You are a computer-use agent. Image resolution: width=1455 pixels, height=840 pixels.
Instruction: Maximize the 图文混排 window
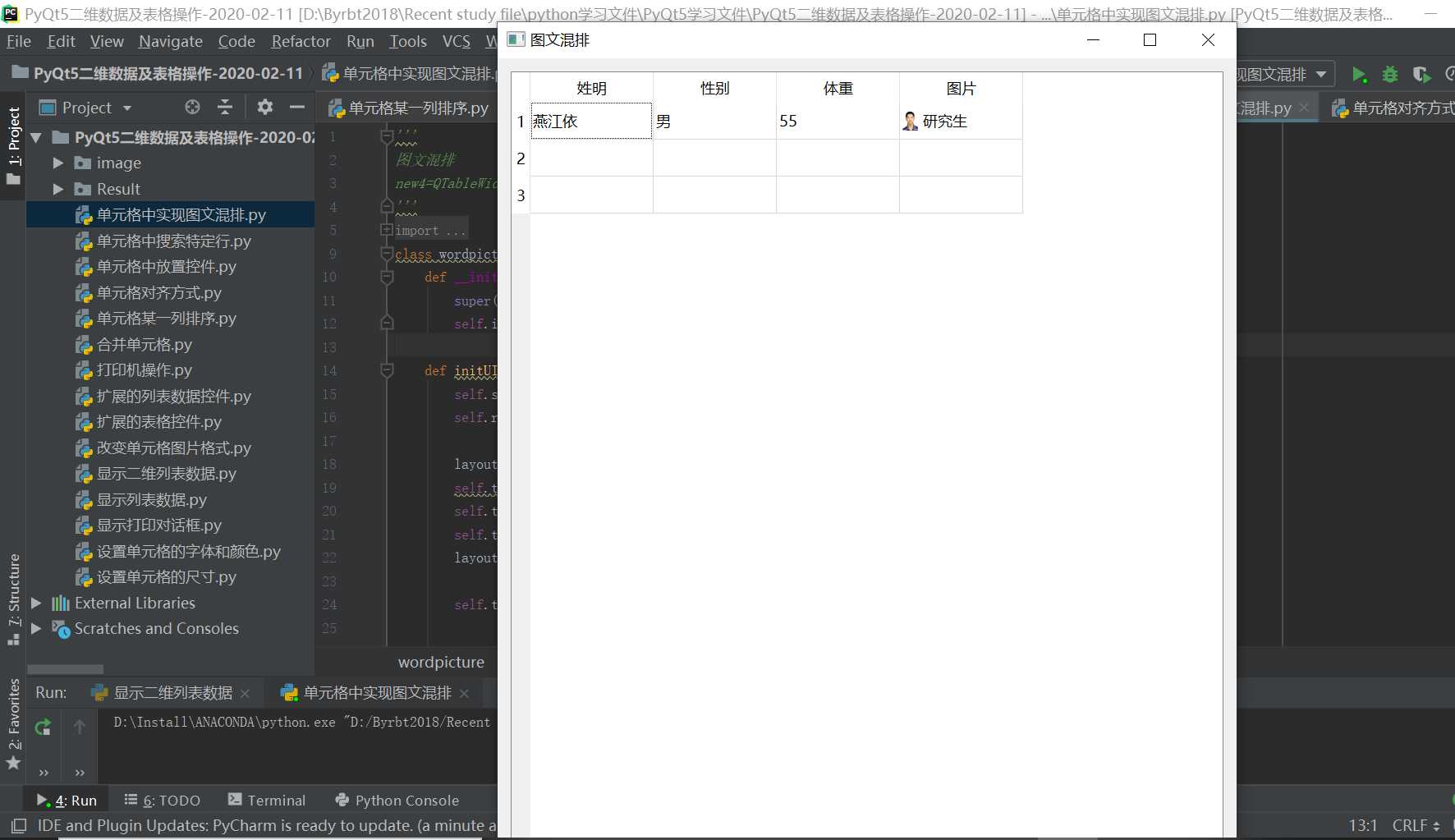[x=1150, y=39]
